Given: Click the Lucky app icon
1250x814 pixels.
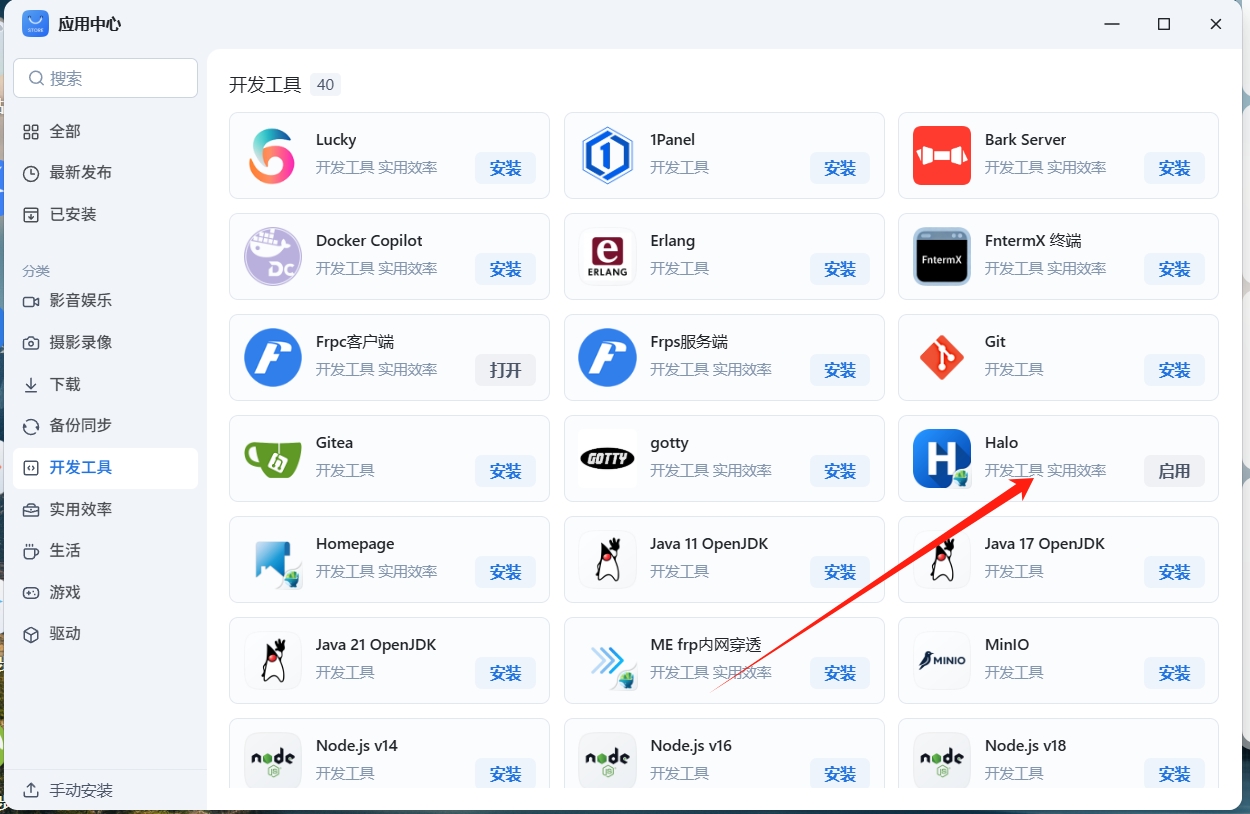Looking at the screenshot, I should coord(272,156).
